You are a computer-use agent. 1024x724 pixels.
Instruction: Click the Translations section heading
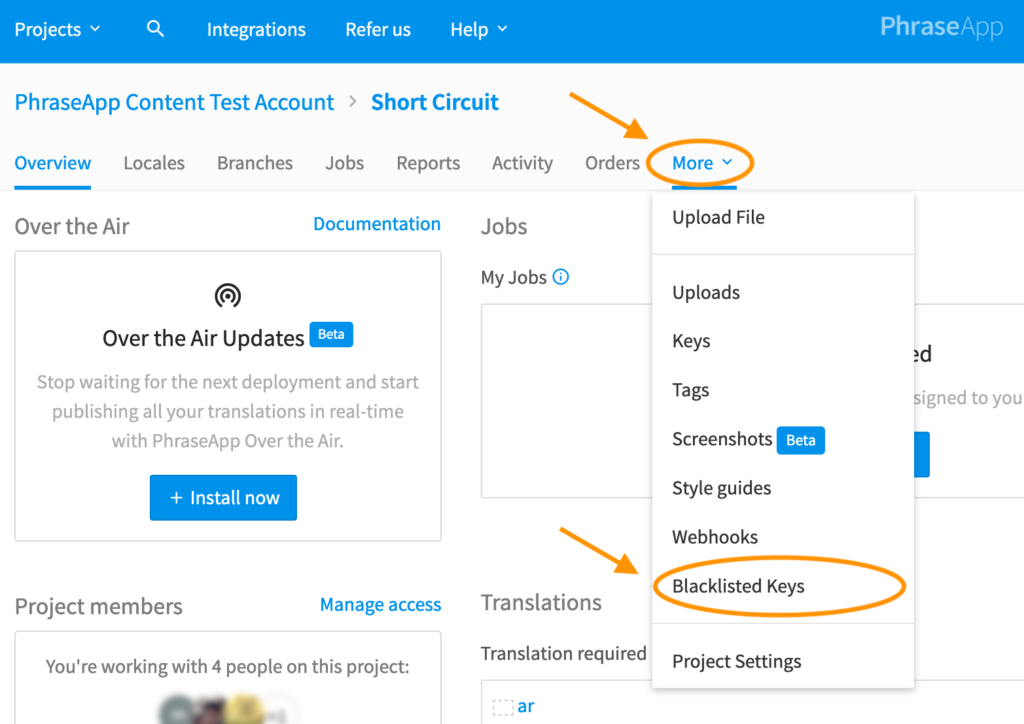pyautogui.click(x=541, y=603)
